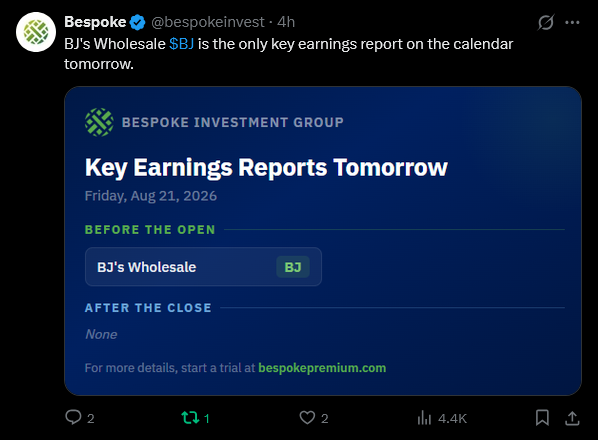Open the Key Earnings Reports image card

(x=323, y=241)
